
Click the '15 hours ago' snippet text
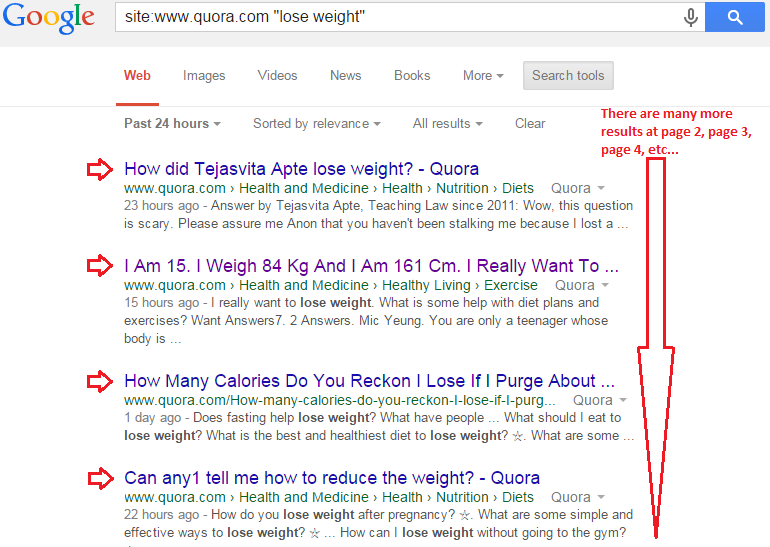coord(162,303)
